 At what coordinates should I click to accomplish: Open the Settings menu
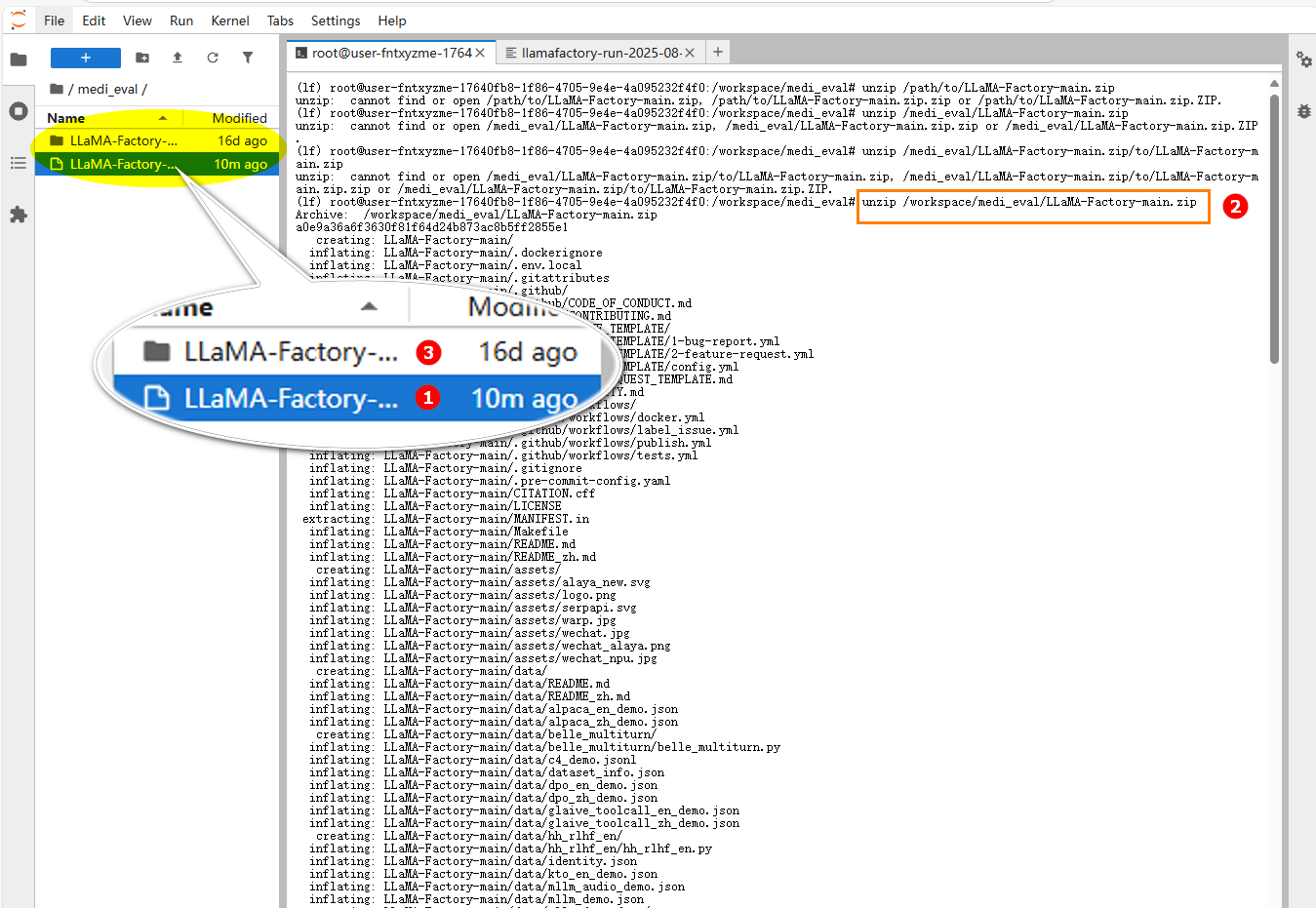point(336,20)
